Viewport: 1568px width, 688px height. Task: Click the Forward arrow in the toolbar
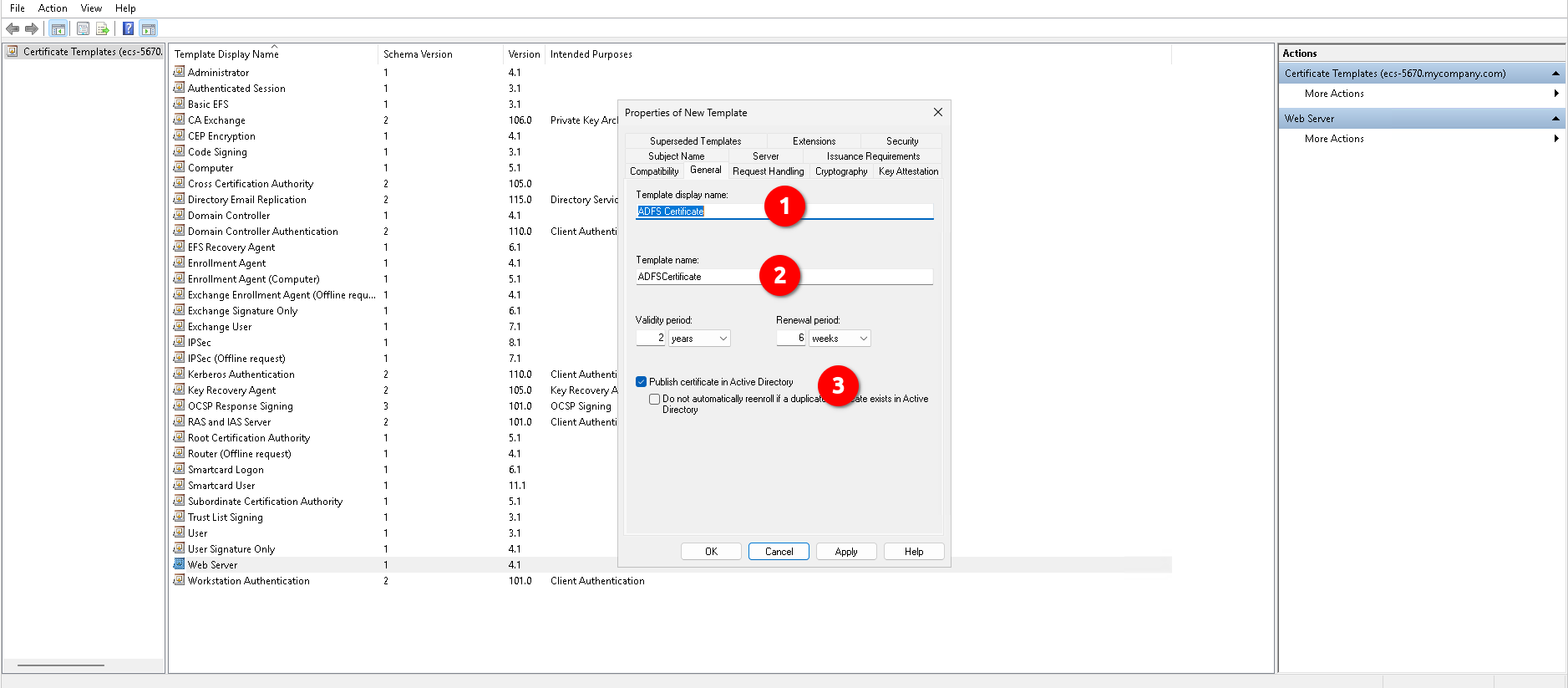(x=32, y=29)
